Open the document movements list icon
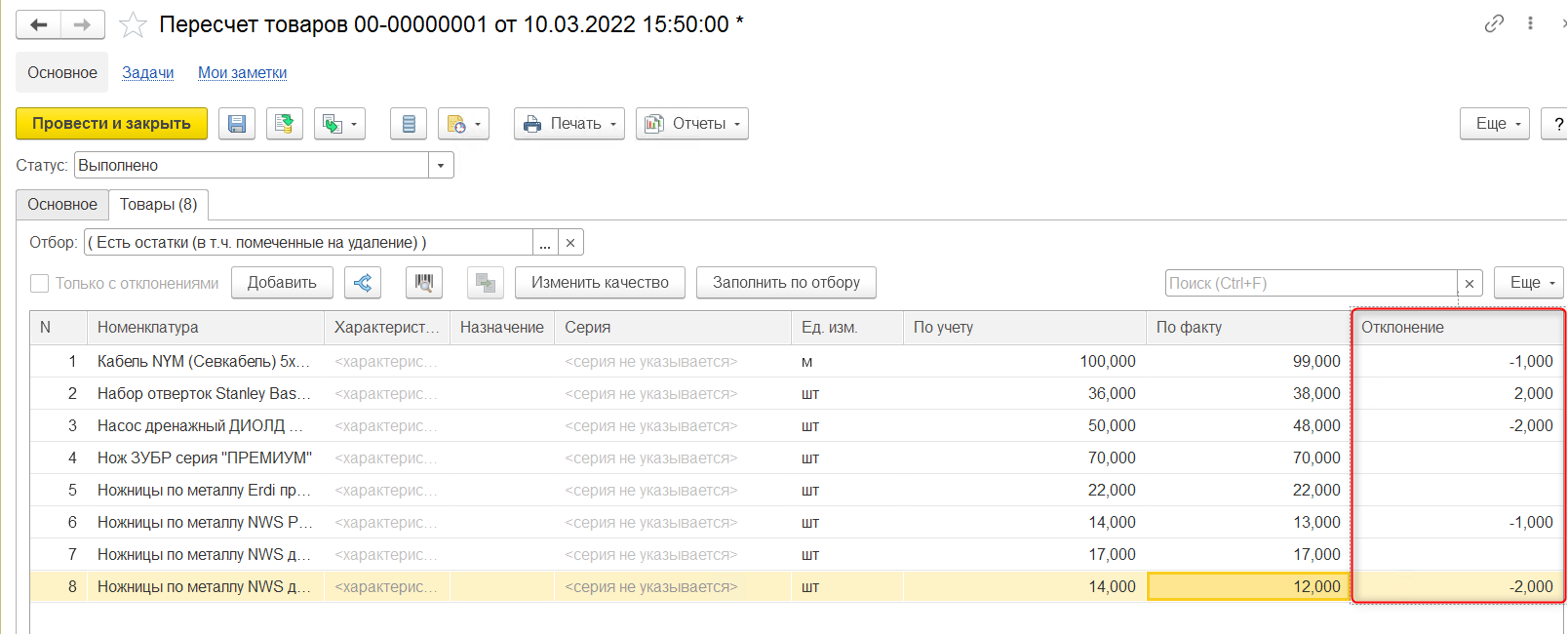Screen dimensions: 1568x636 (409, 124)
